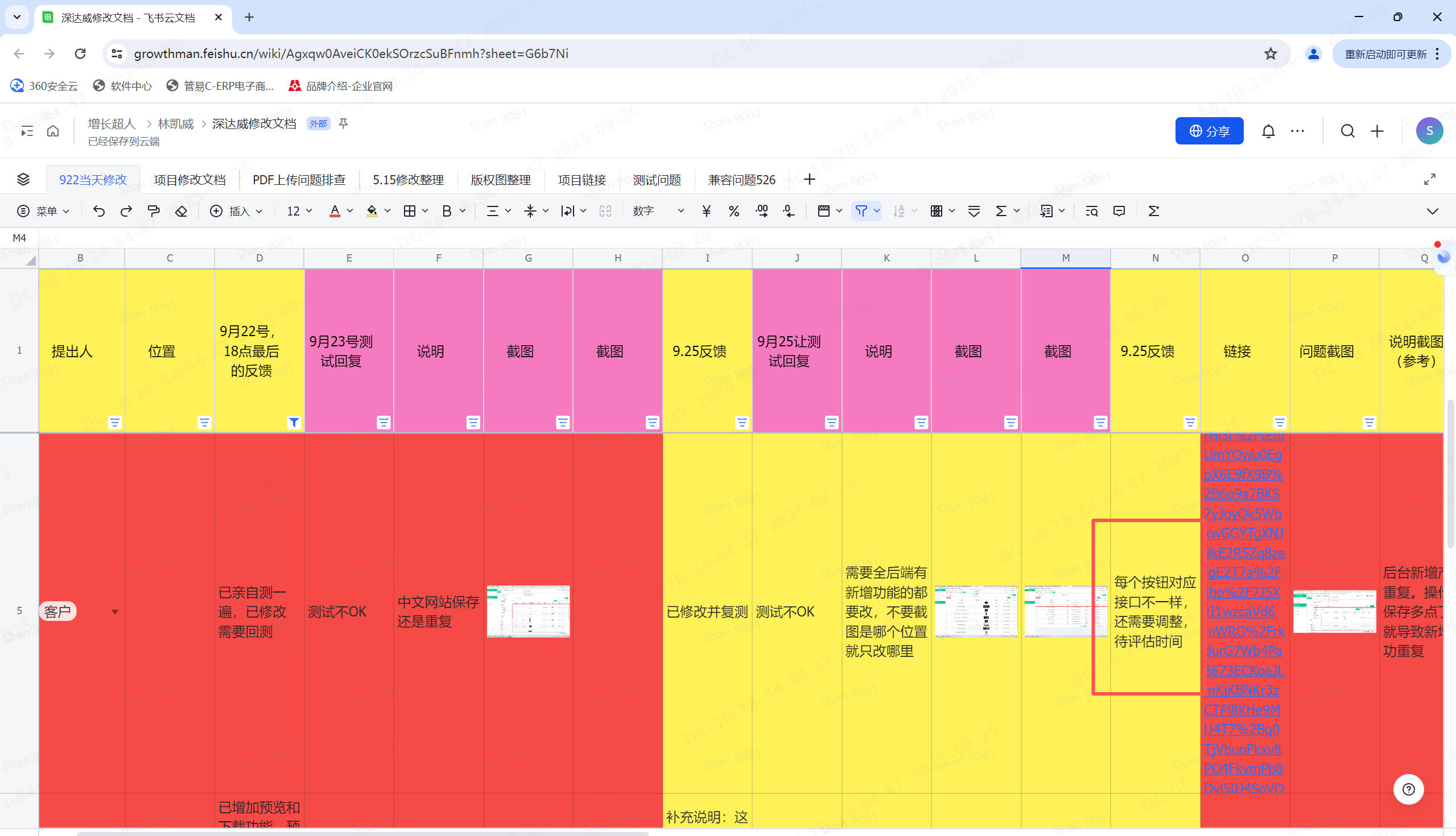Expand the sheet to fullscreen

1430,179
